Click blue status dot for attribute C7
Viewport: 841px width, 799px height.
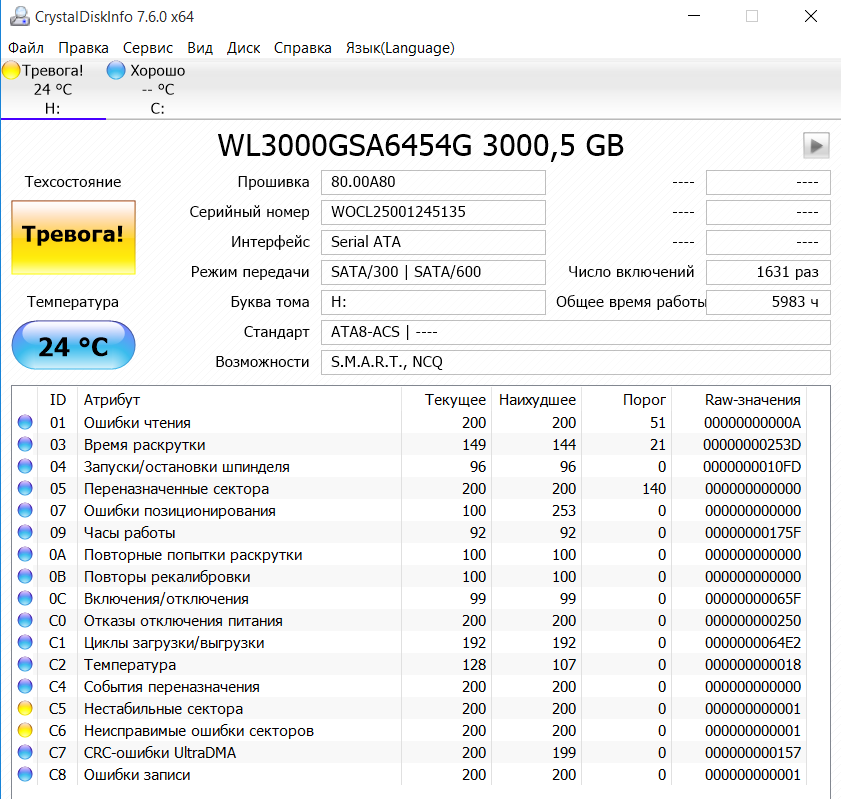(25, 753)
